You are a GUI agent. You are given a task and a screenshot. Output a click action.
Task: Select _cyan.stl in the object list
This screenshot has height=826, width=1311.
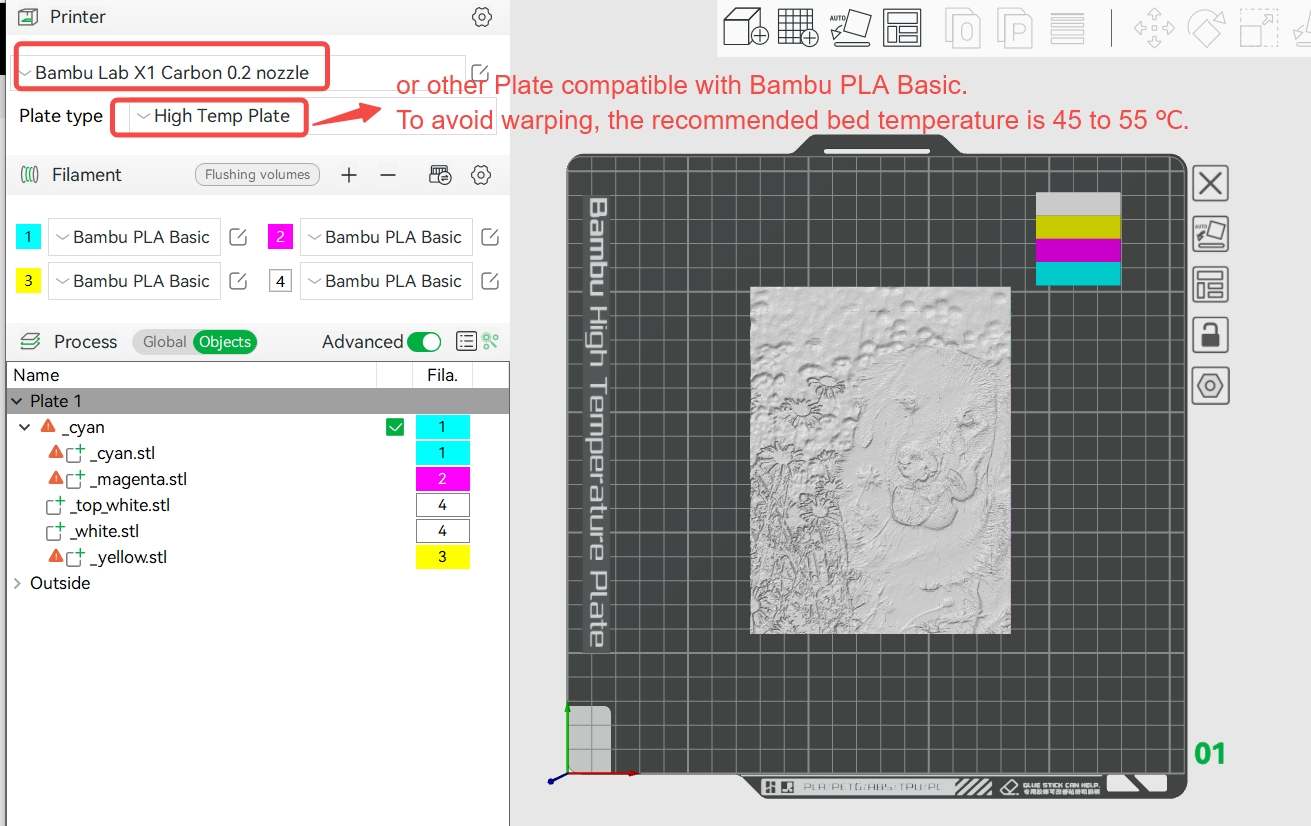click(122, 453)
